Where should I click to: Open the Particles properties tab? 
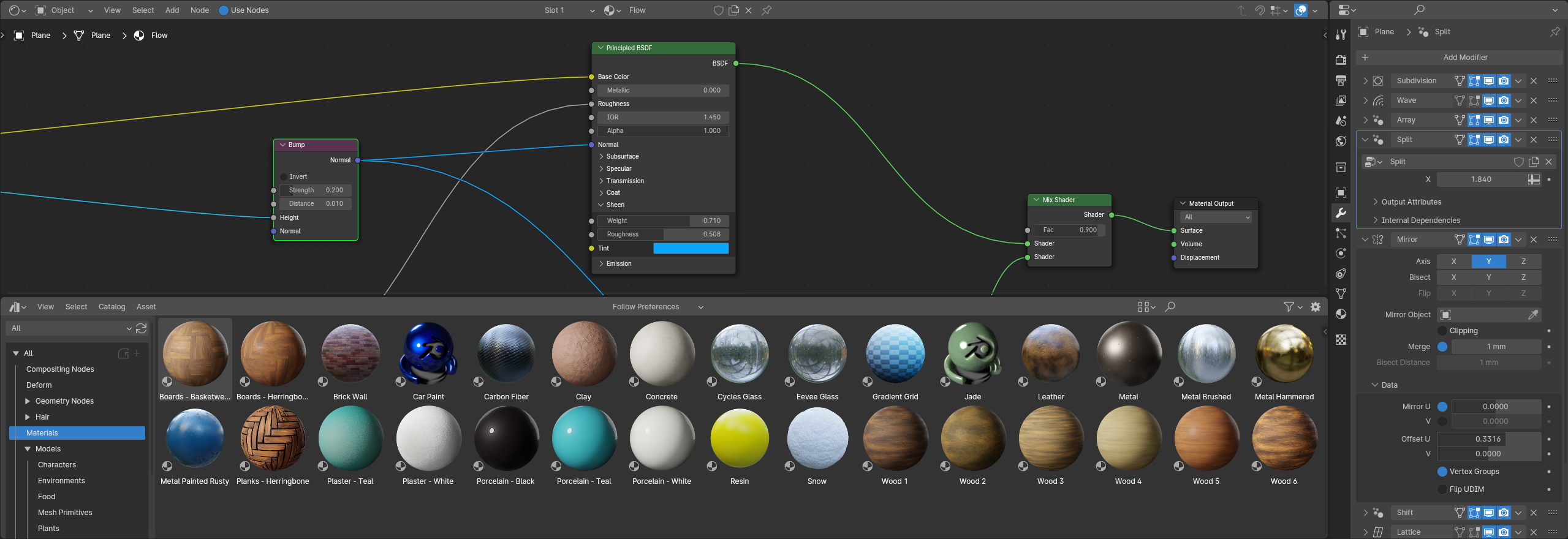point(1341,233)
